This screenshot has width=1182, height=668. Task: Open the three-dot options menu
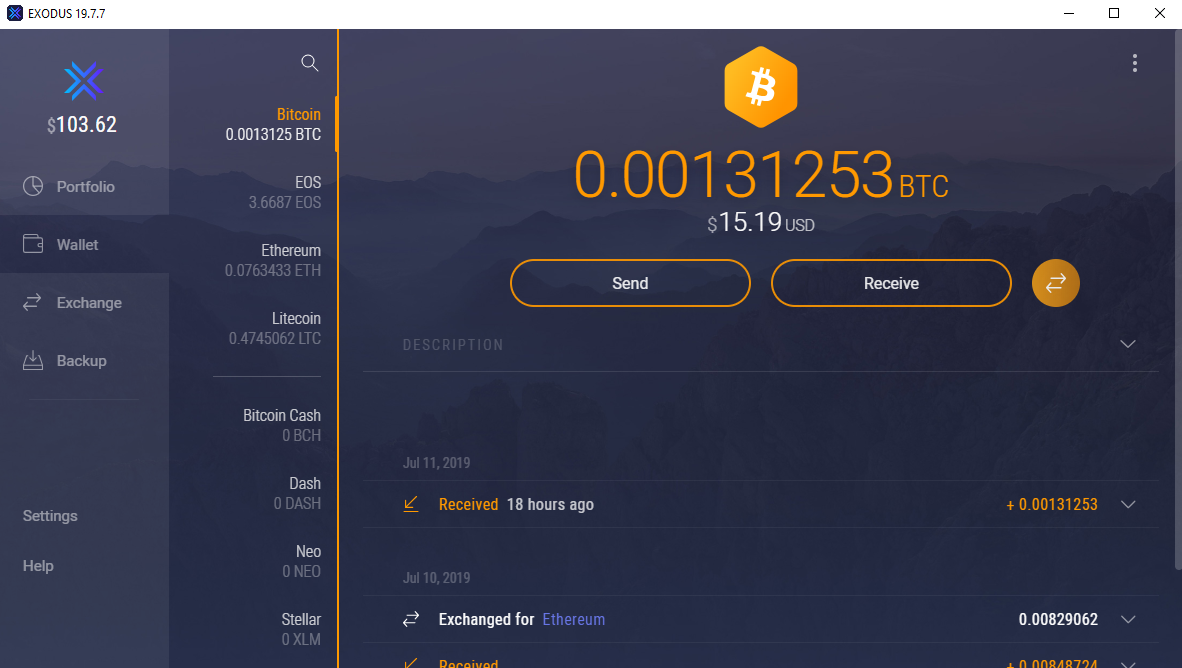1135,63
